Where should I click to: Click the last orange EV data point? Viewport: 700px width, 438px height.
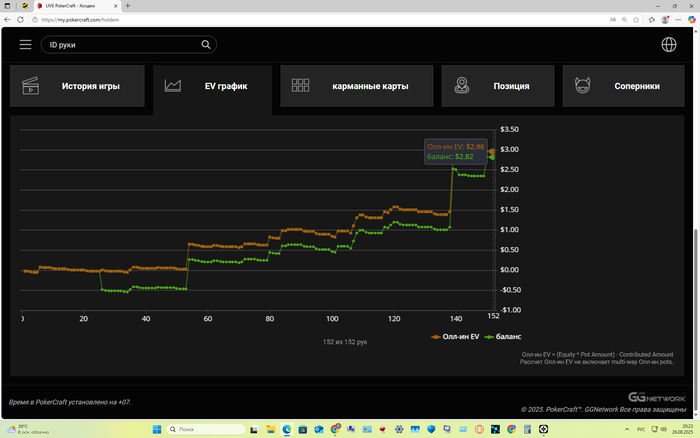(492, 152)
